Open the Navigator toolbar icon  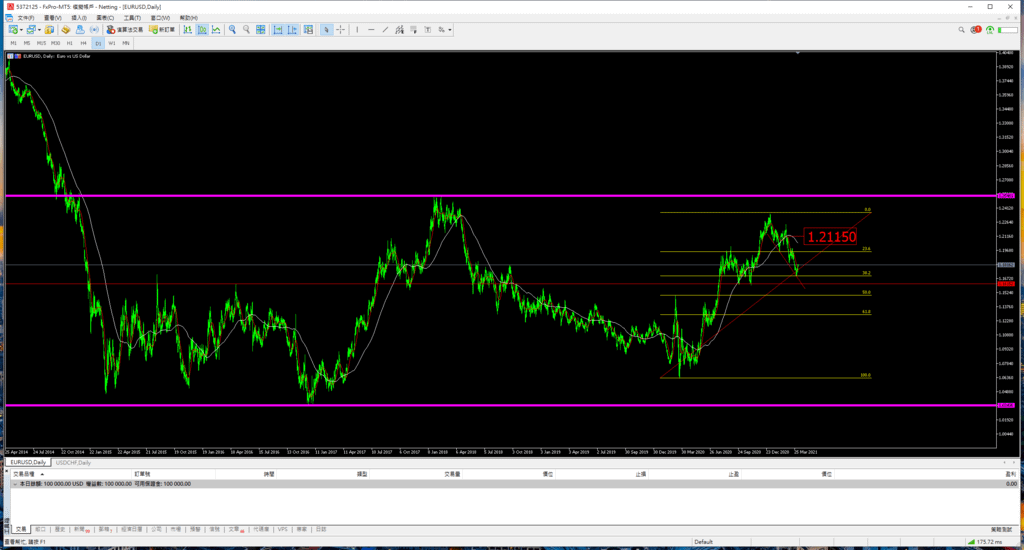pyautogui.click(x=80, y=29)
